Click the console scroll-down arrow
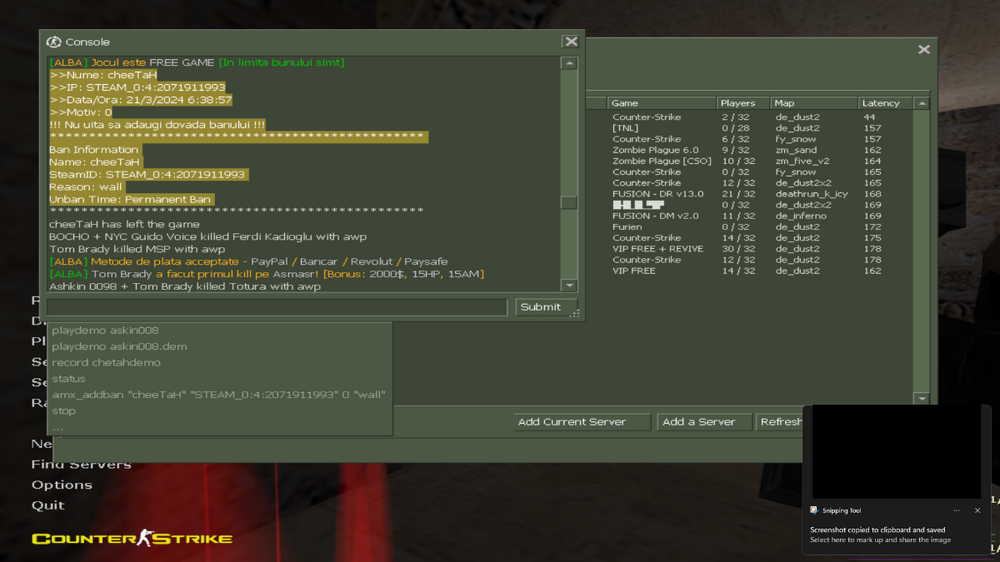Screen dimensions: 1000x562 pos(569,286)
